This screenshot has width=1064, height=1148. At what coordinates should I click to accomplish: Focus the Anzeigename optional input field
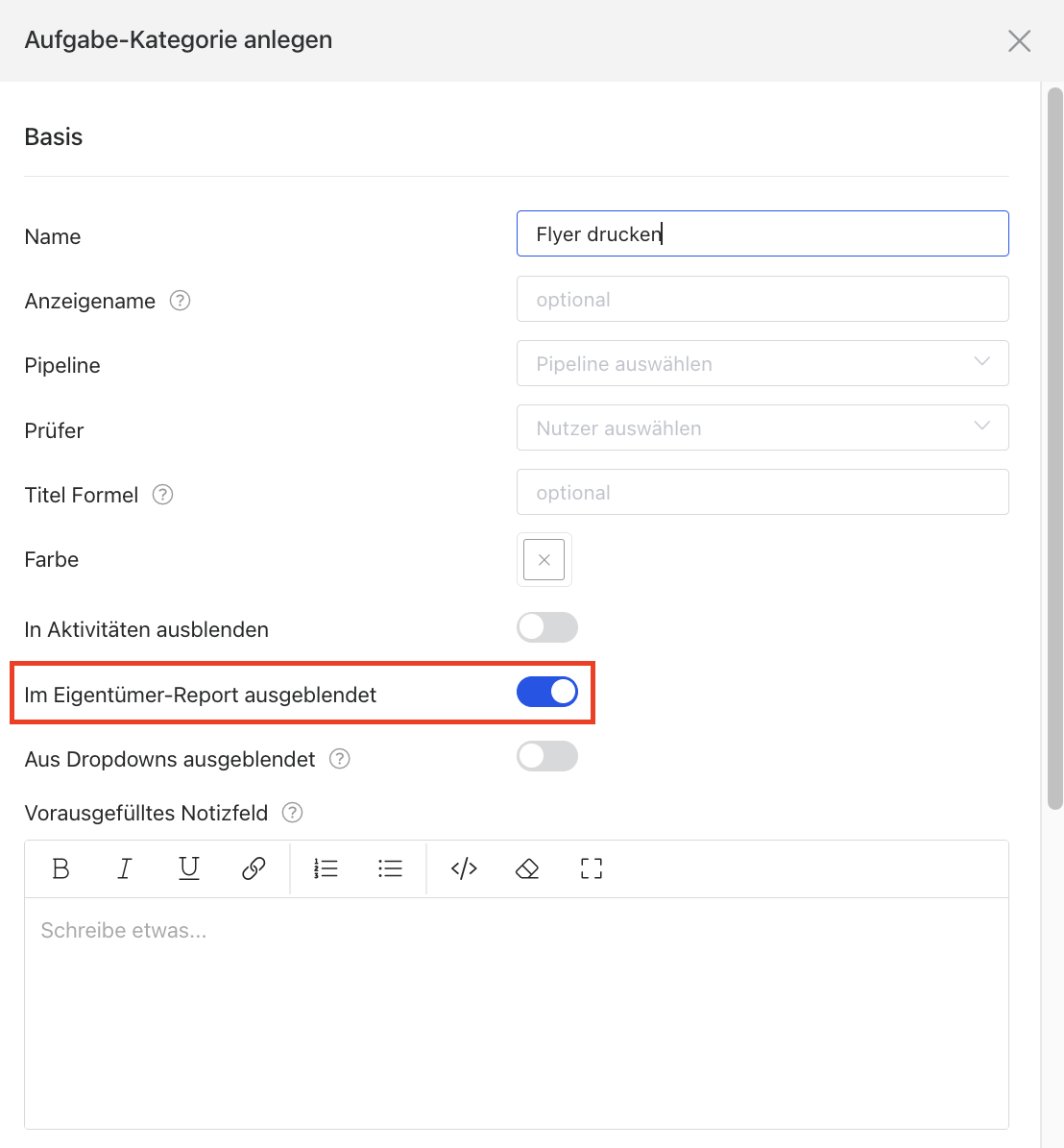pos(762,299)
